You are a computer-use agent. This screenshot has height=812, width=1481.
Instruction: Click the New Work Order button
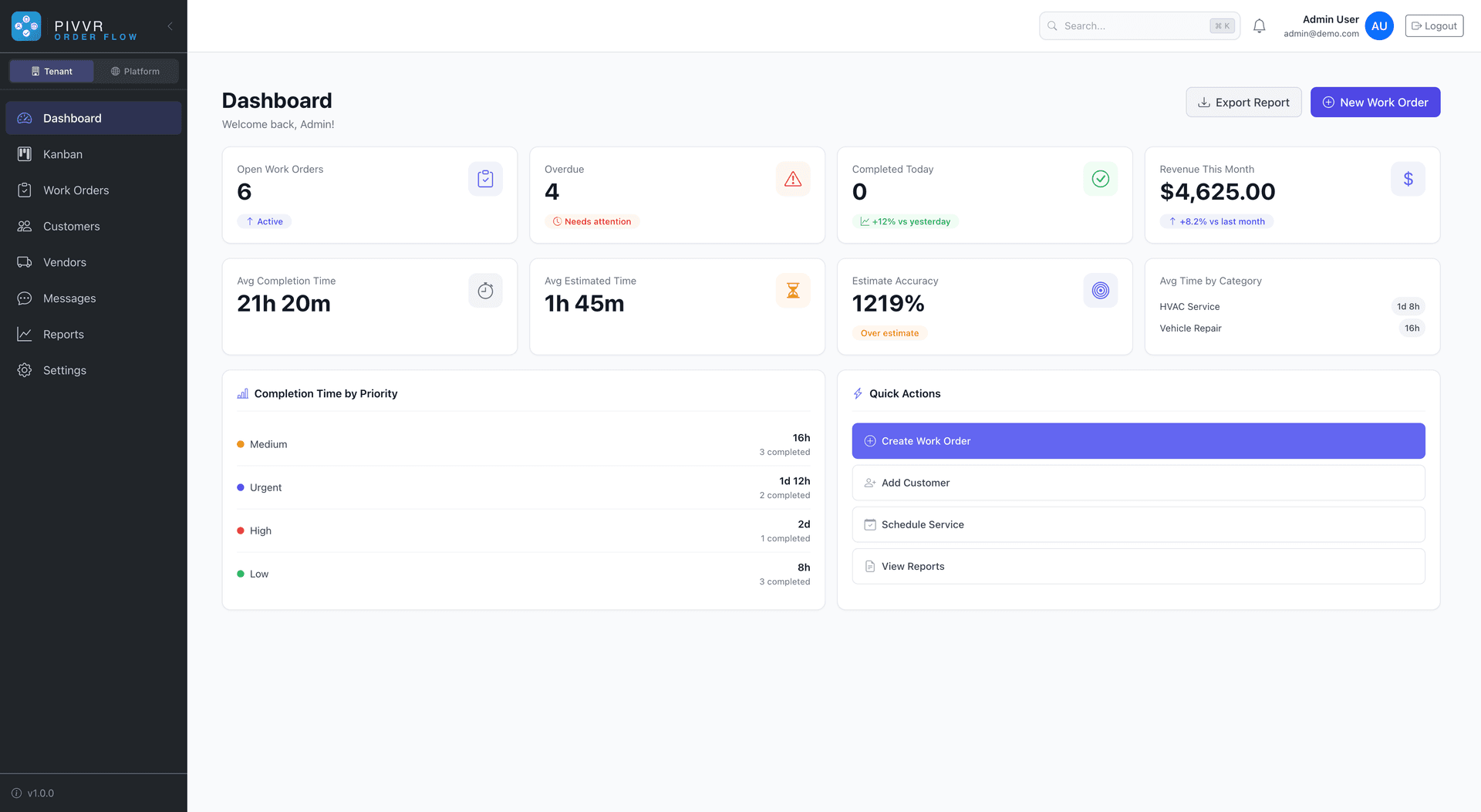(1375, 102)
